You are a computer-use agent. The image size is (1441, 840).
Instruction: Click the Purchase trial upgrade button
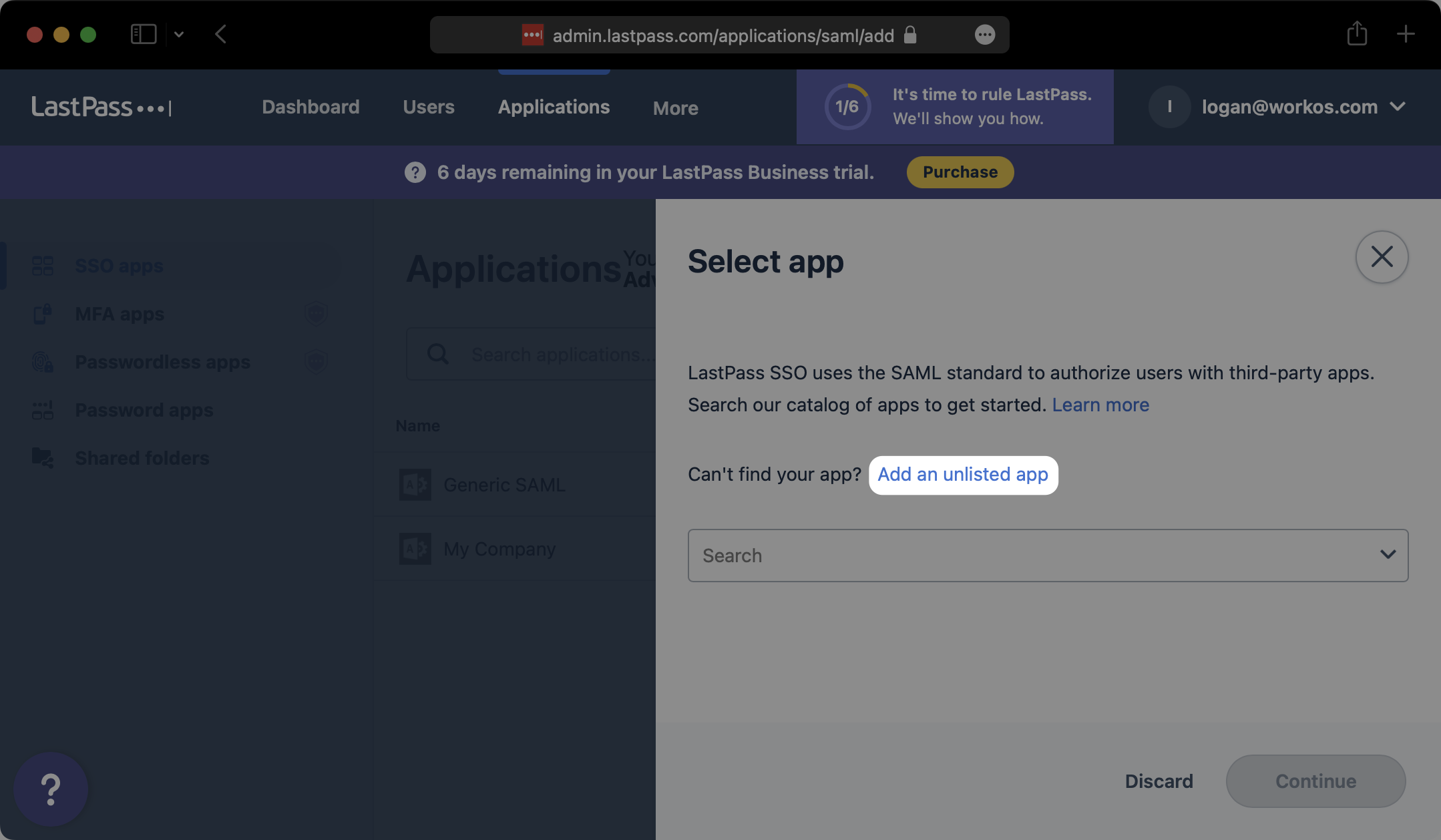coord(959,171)
